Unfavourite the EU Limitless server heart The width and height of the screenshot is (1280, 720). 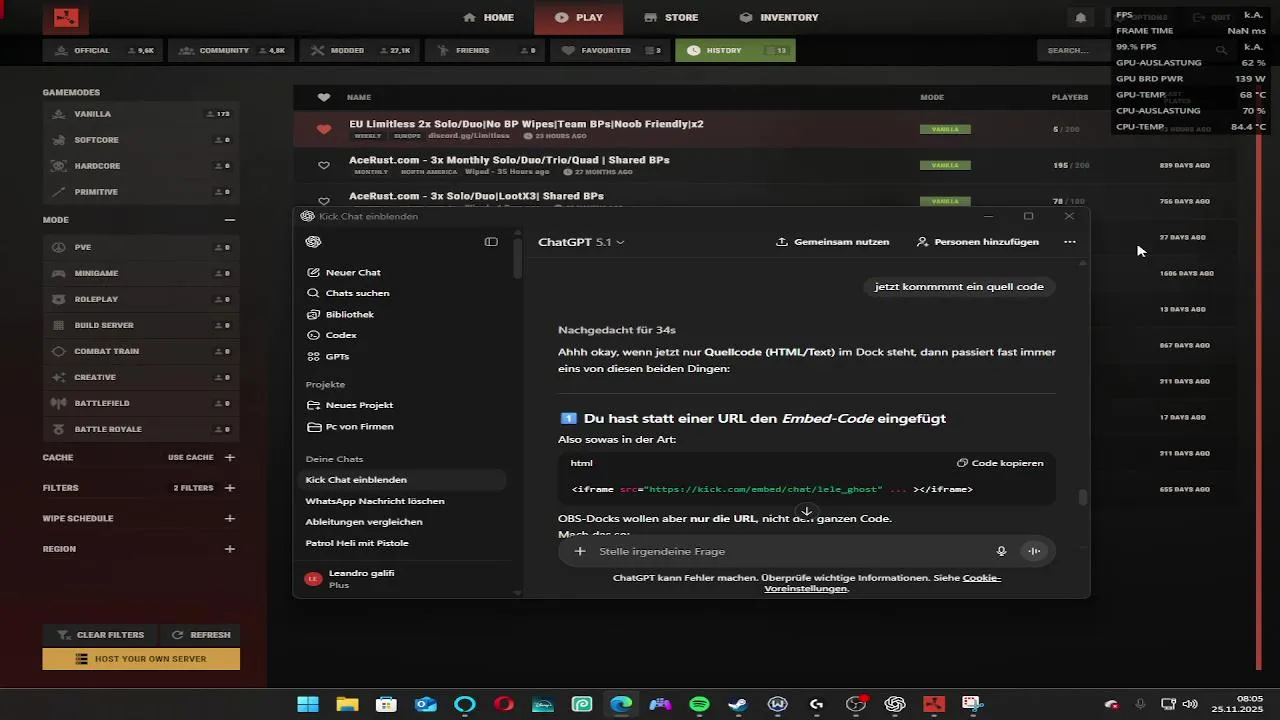(323, 129)
